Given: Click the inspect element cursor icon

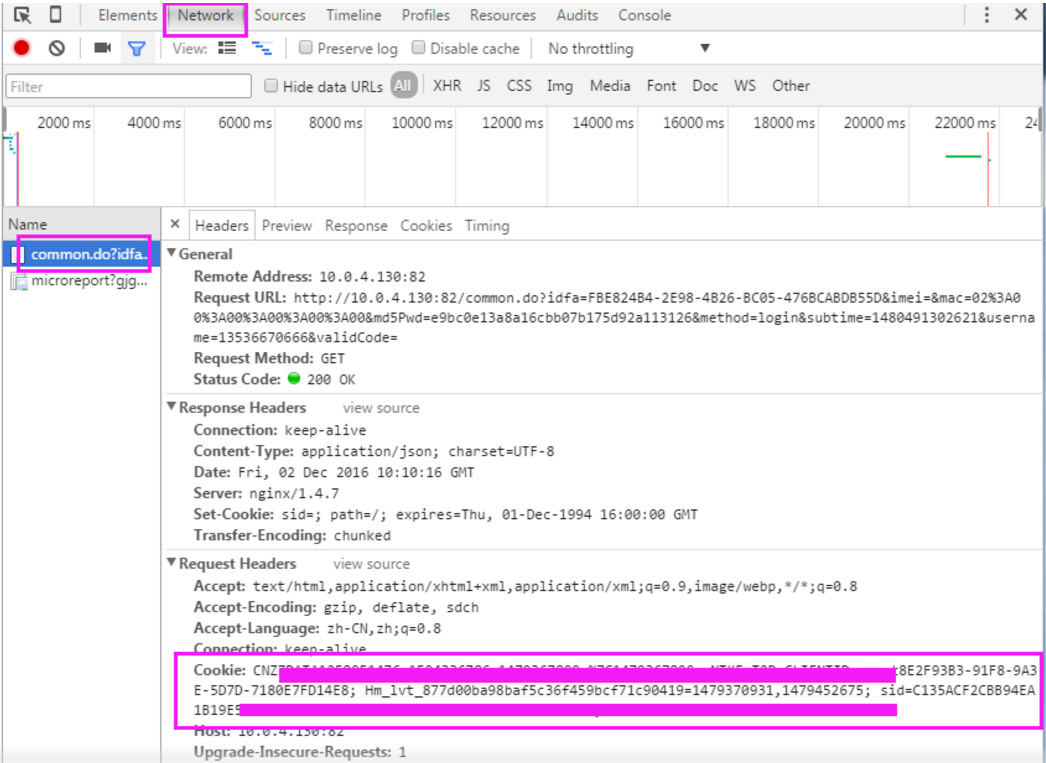Looking at the screenshot, I should (x=22, y=15).
